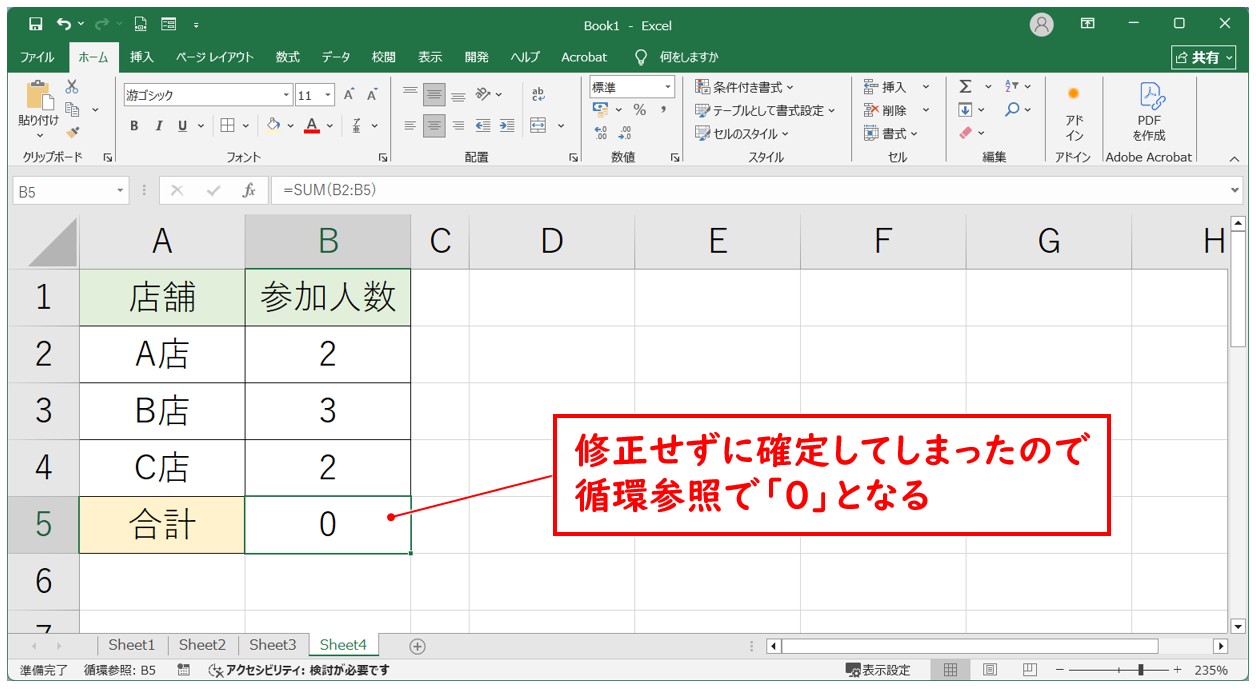Image resolution: width=1256 pixels, height=689 pixels.
Task: Click cell B5 containing 0
Action: click(328, 525)
